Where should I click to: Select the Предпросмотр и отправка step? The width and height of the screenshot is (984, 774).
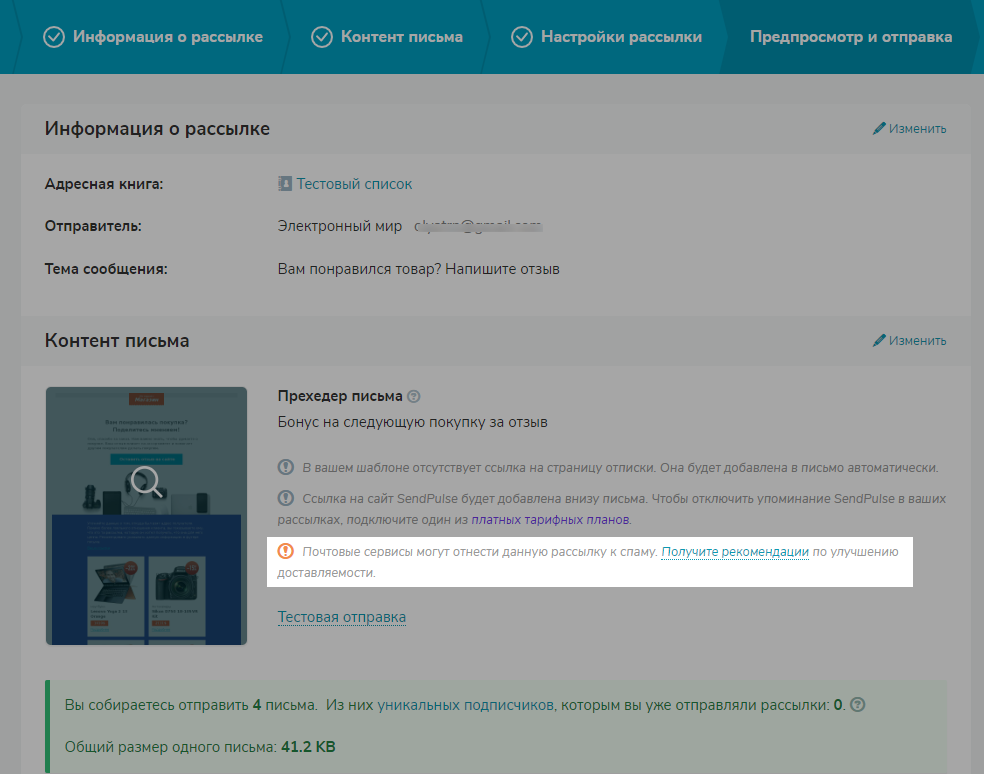coord(851,37)
